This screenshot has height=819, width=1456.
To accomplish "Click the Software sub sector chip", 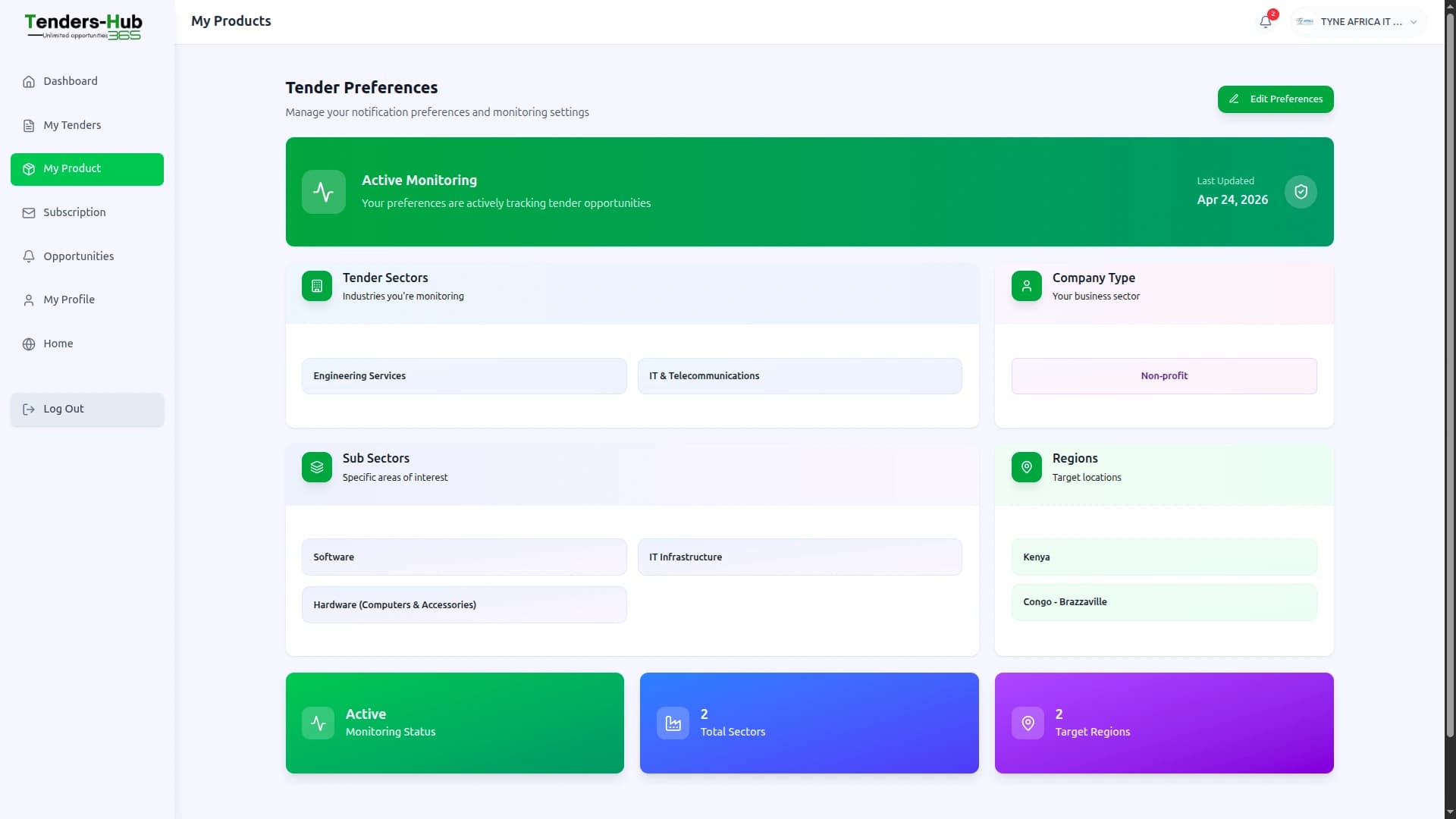I will [464, 557].
